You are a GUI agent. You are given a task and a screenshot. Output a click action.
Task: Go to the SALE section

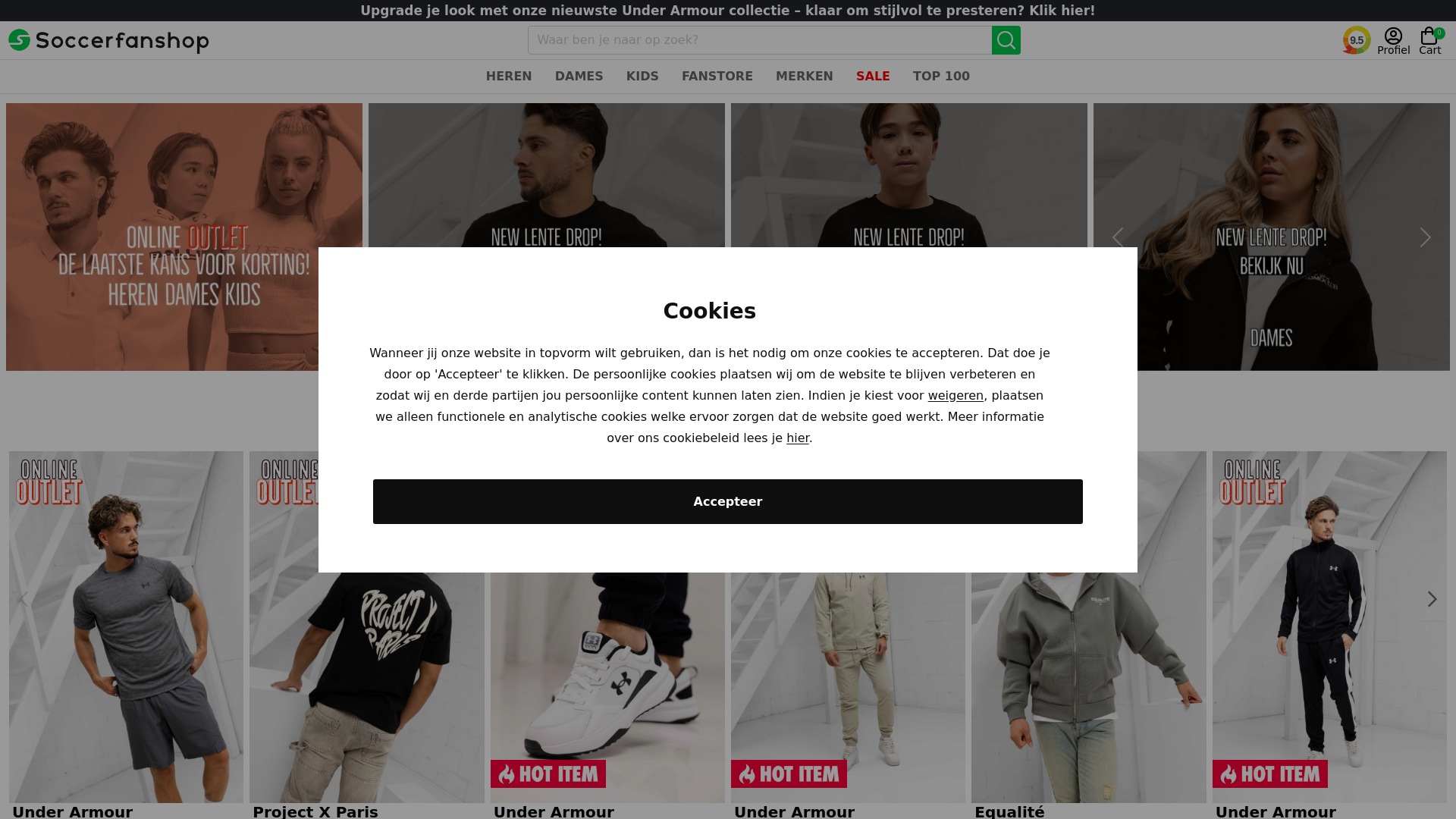click(x=873, y=76)
